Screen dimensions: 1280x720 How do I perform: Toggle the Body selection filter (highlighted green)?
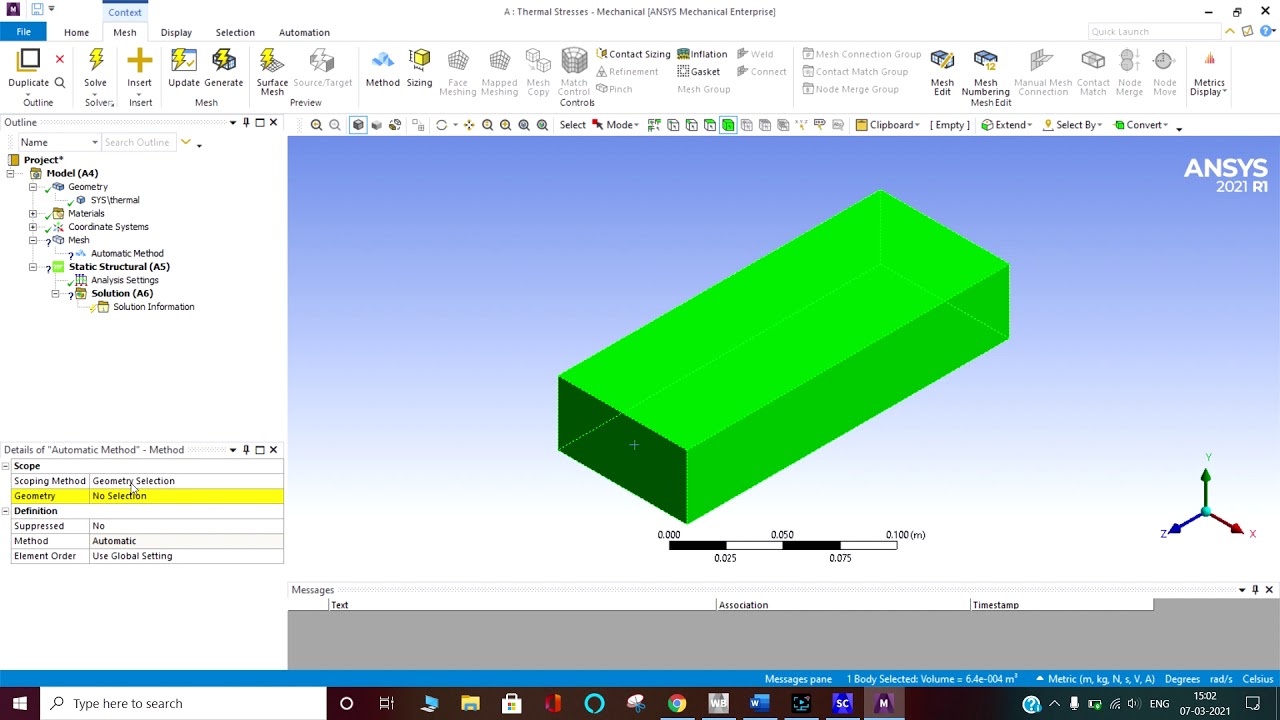pyautogui.click(x=728, y=125)
